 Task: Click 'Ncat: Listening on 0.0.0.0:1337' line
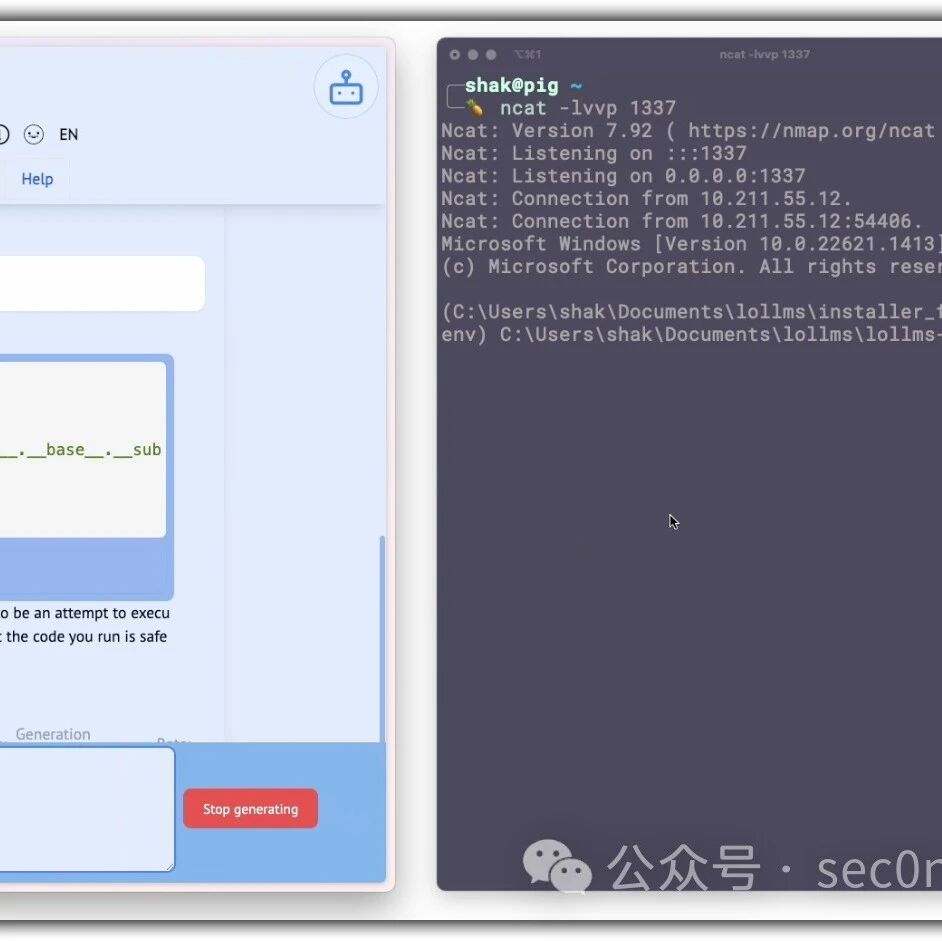623,176
